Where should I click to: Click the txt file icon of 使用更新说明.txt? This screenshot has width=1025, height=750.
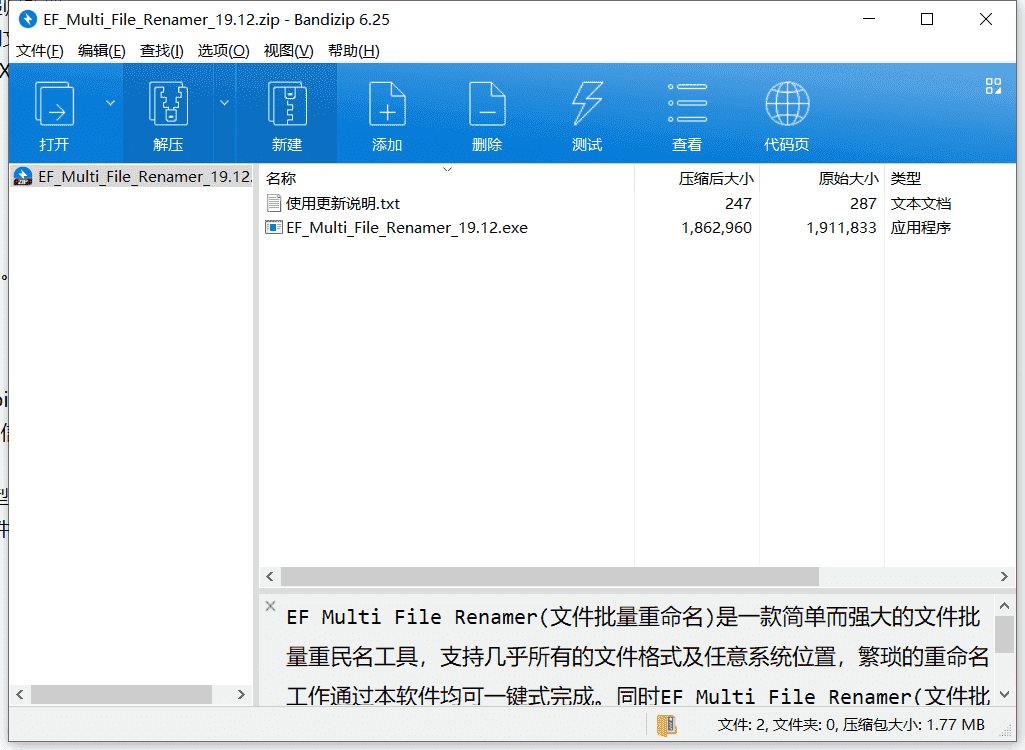[274, 203]
